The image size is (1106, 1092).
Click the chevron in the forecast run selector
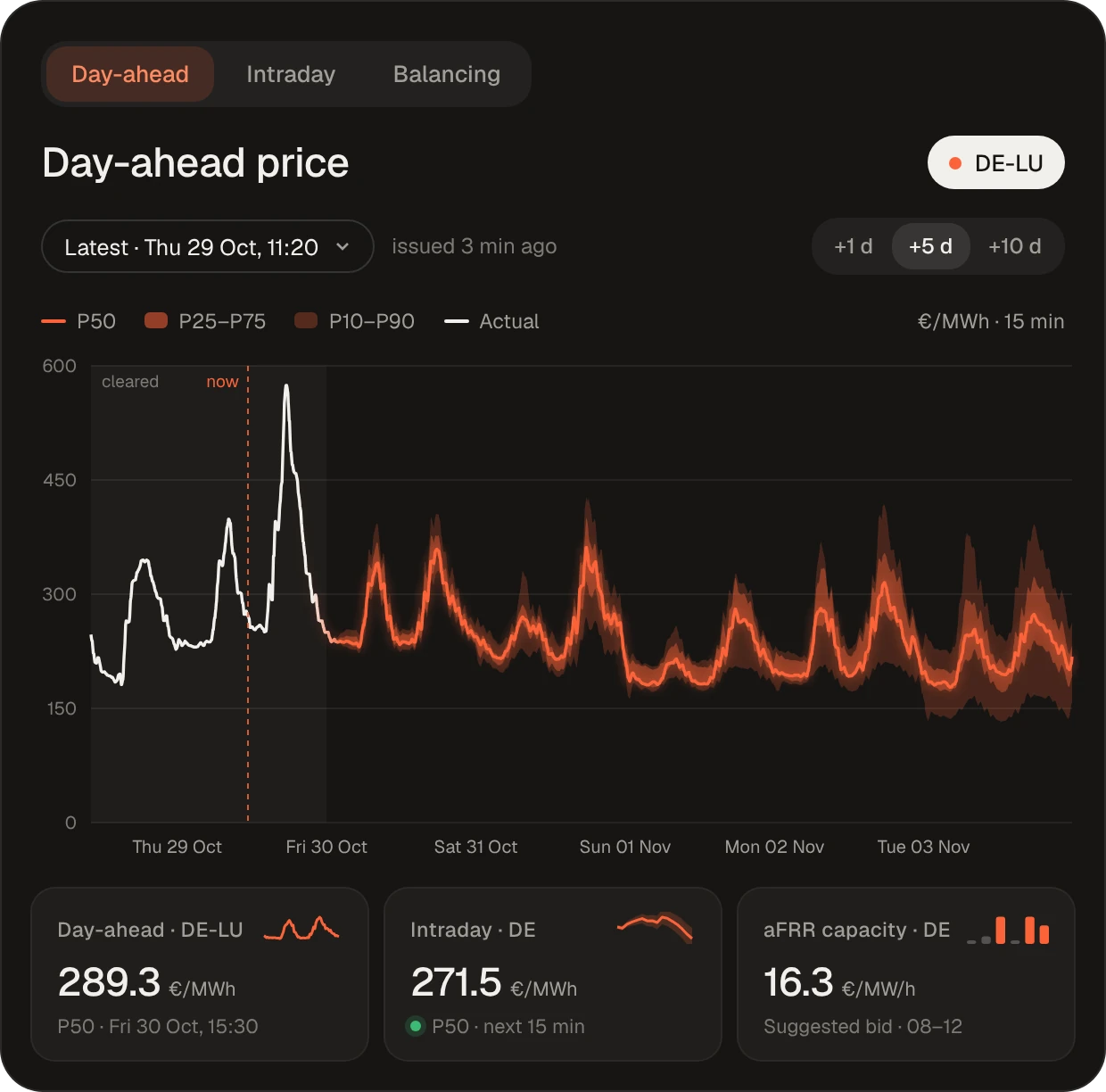pos(343,247)
